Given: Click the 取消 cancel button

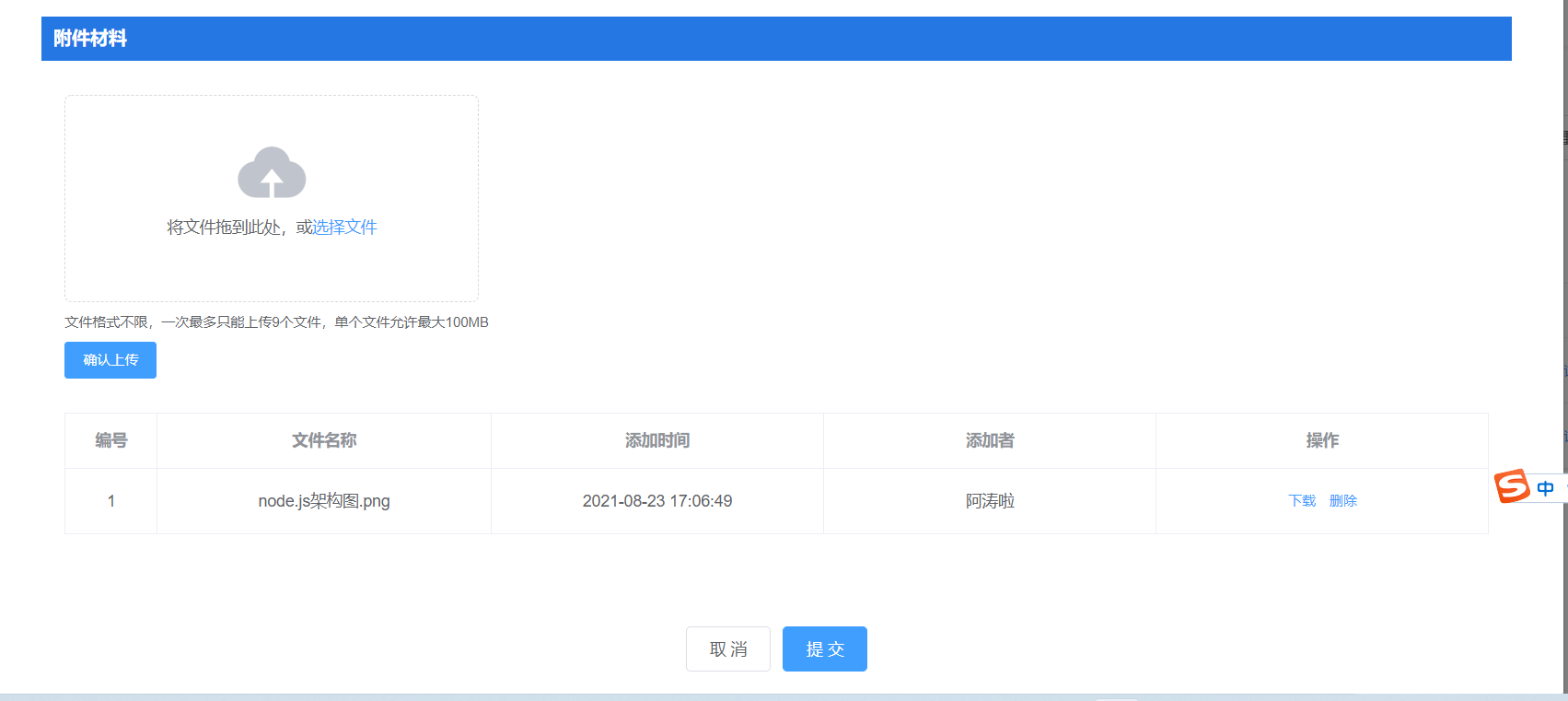Looking at the screenshot, I should [728, 649].
